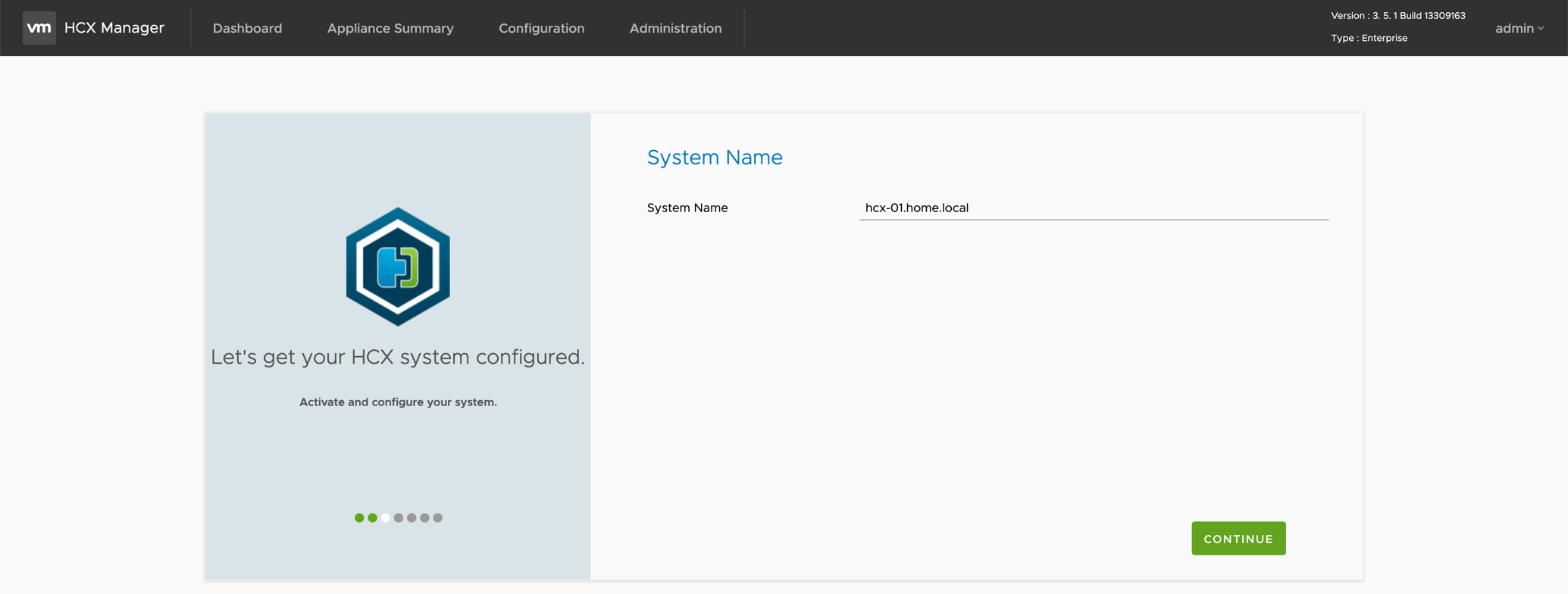
Task: Click the HCX Manager title text
Action: pos(114,28)
